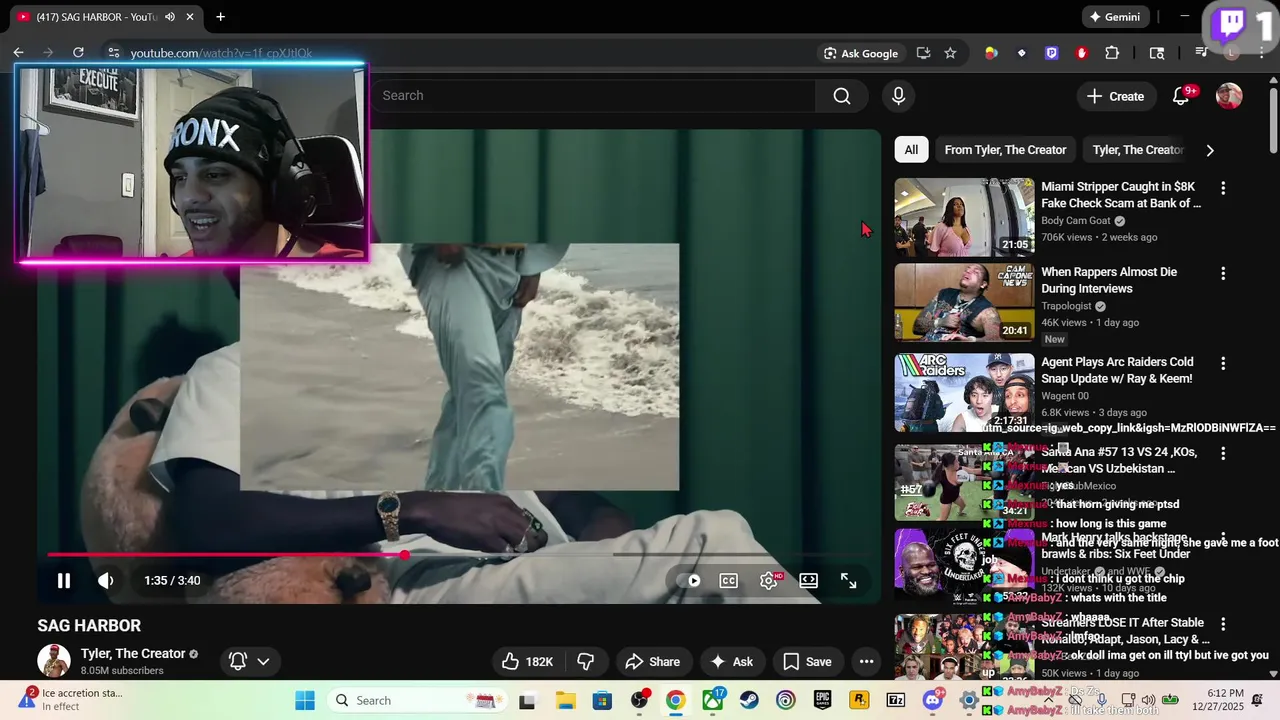Screen dimensions: 1280x720
Task: Share the video
Action: [652, 661]
